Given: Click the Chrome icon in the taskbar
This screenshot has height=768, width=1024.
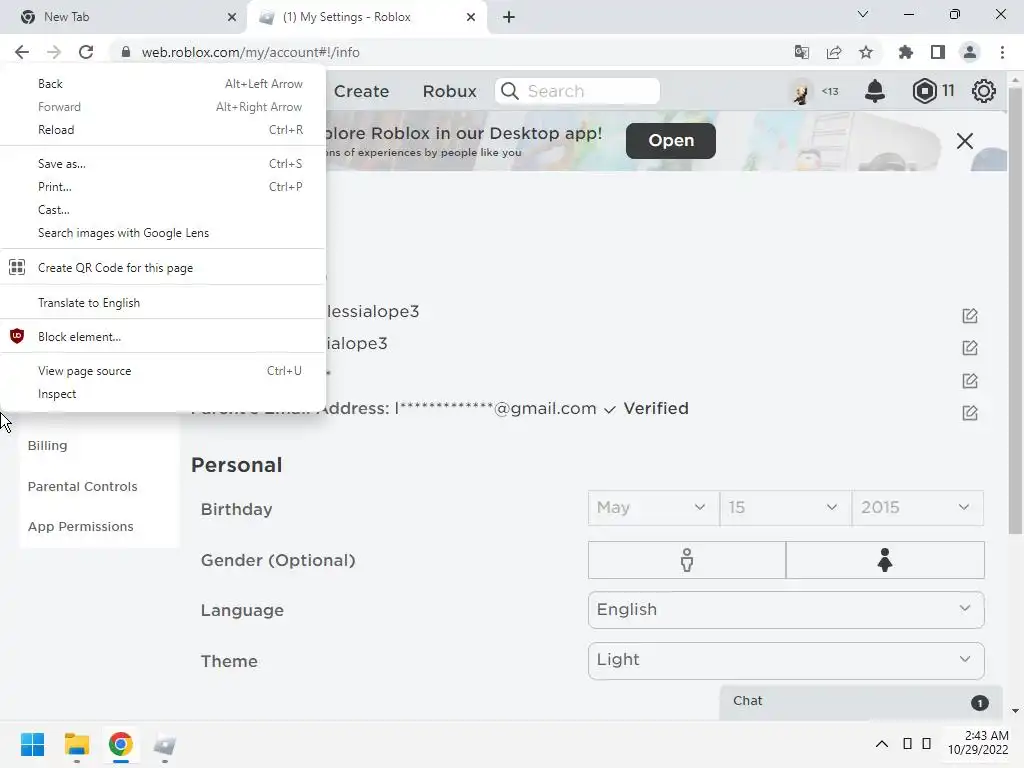Looking at the screenshot, I should pos(120,744).
